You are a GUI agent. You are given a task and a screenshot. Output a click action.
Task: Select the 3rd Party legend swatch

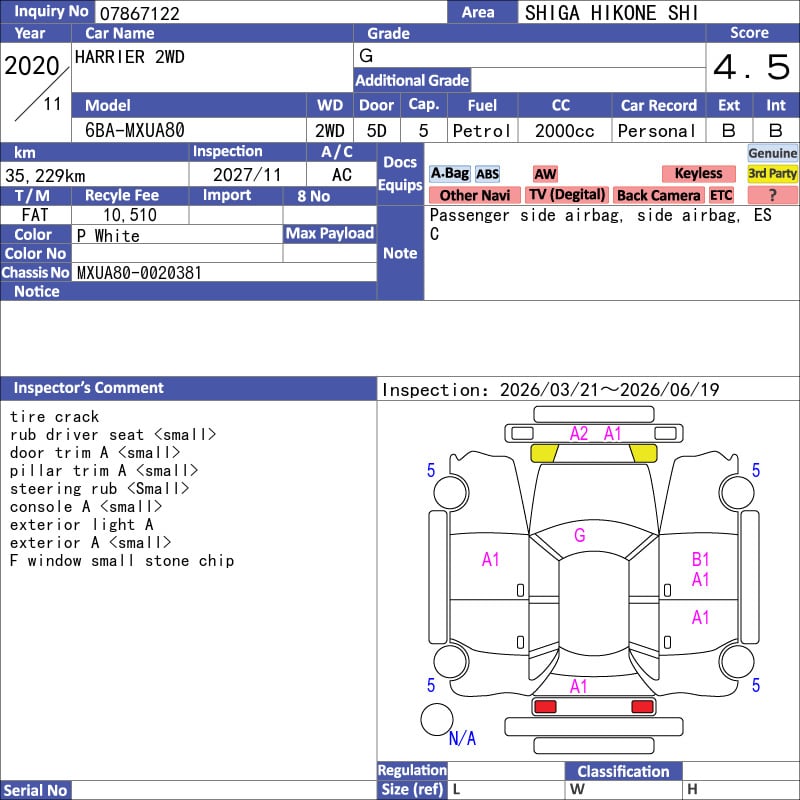pos(772,174)
